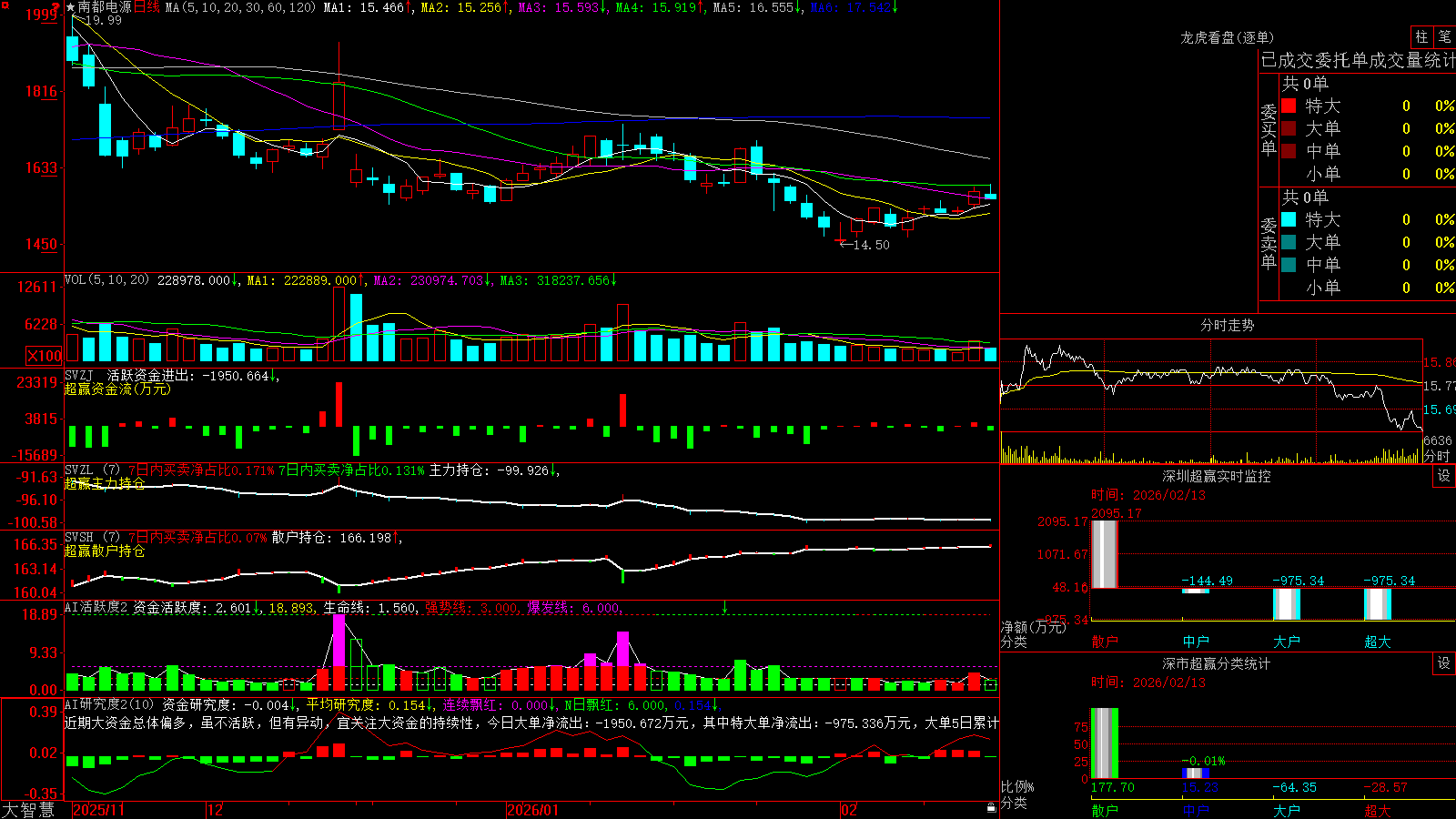Click the blue 中户 bar in 深市超赢分类统计

coord(1195,773)
